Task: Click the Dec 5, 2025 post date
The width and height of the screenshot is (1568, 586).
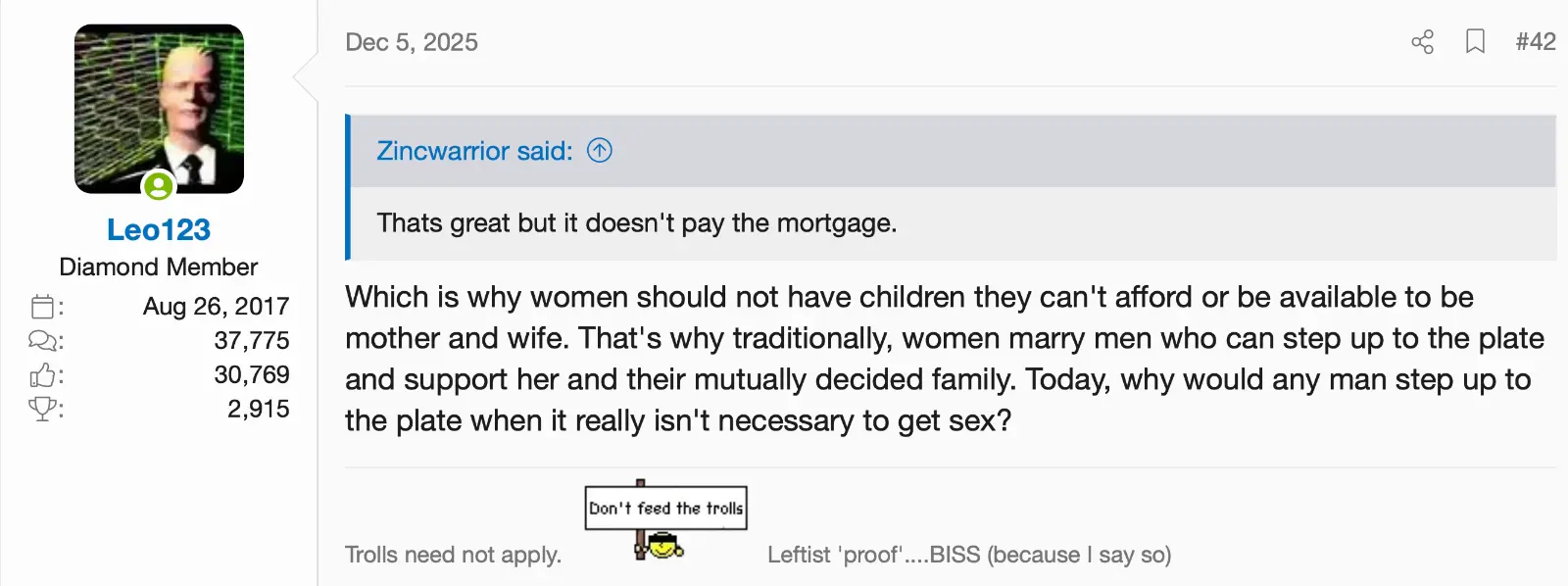Action: click(412, 42)
